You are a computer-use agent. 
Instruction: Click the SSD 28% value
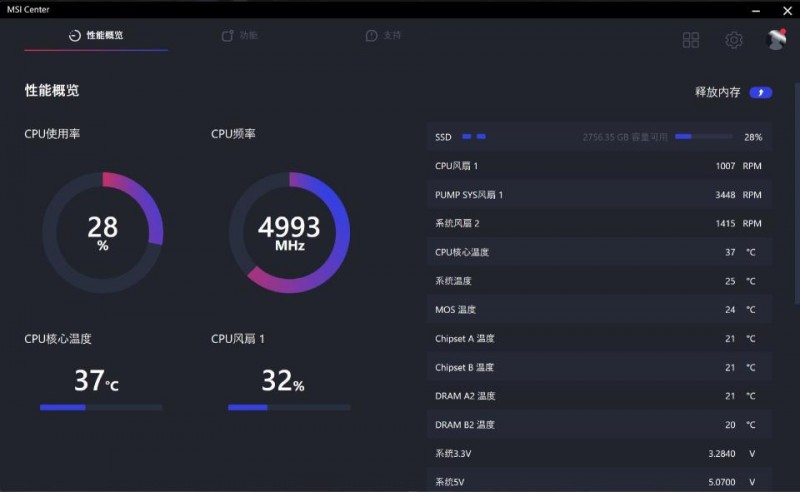click(x=753, y=137)
